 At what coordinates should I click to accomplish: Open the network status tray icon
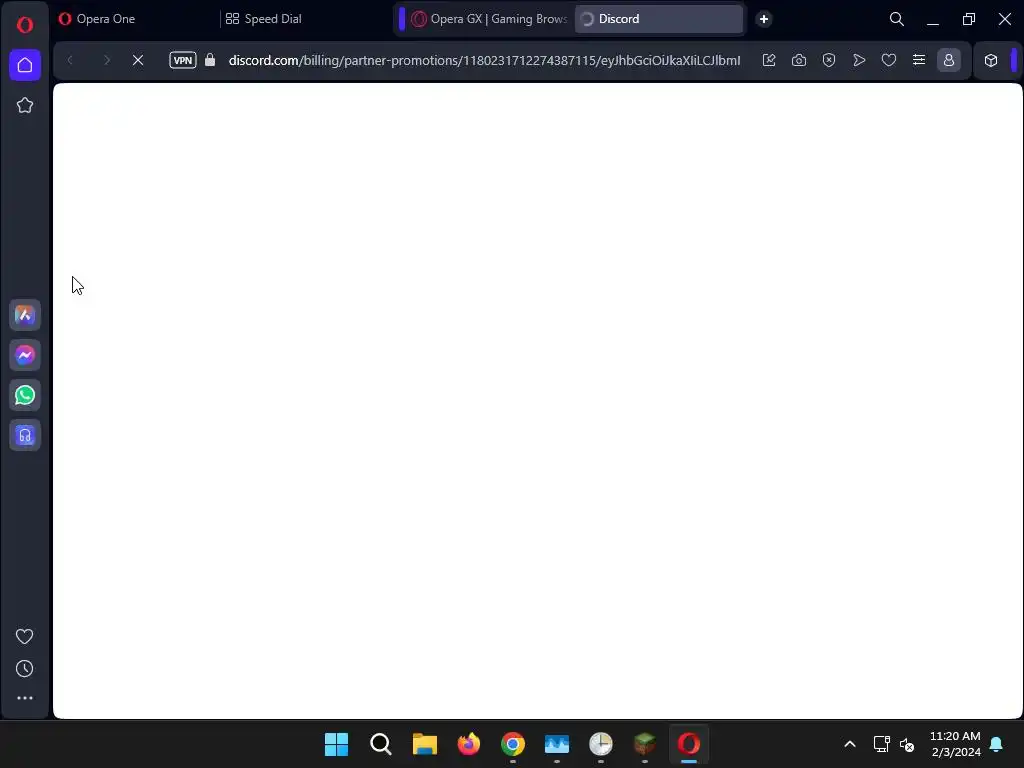tap(882, 744)
